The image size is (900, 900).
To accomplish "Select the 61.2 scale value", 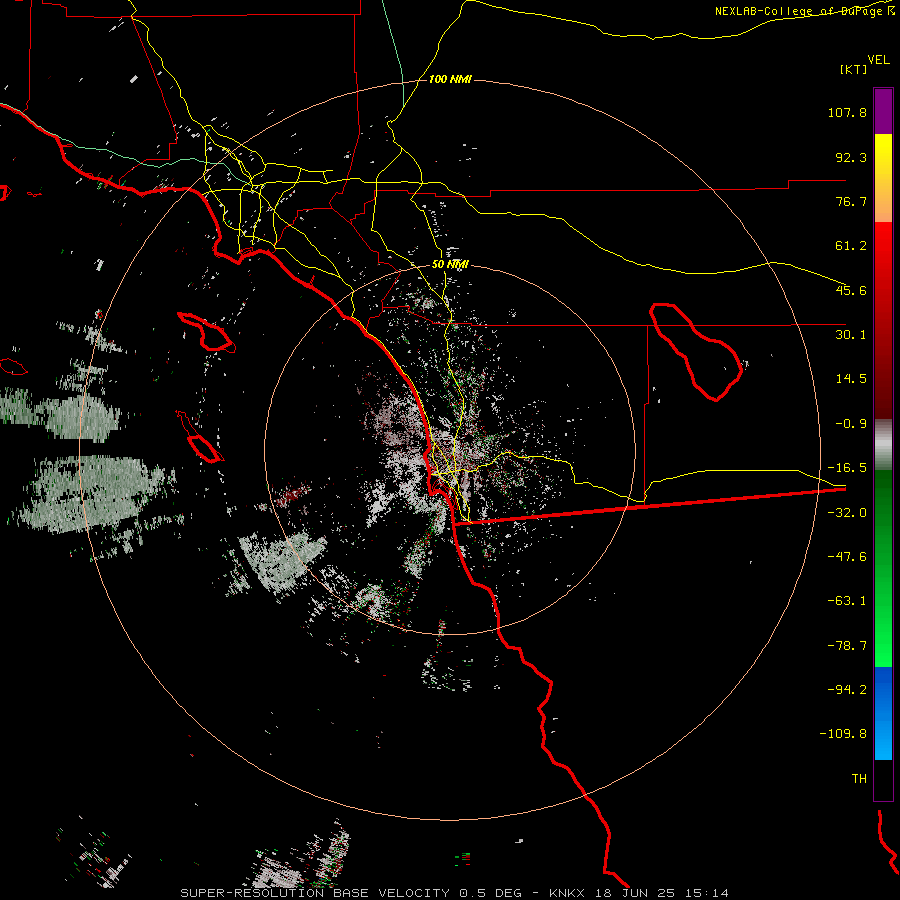I will click(x=851, y=246).
